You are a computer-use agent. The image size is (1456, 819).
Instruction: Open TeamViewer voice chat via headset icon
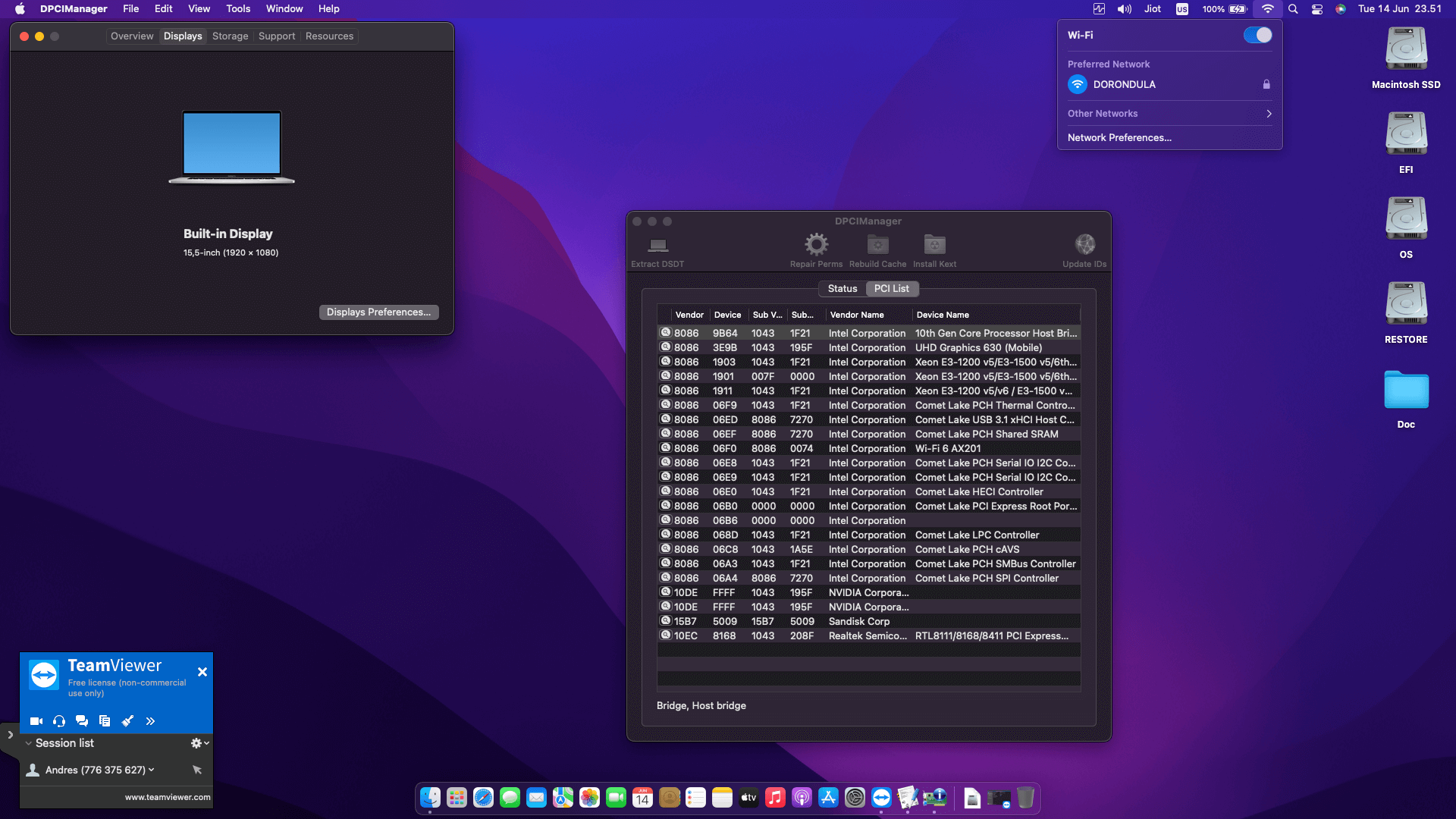coord(58,721)
